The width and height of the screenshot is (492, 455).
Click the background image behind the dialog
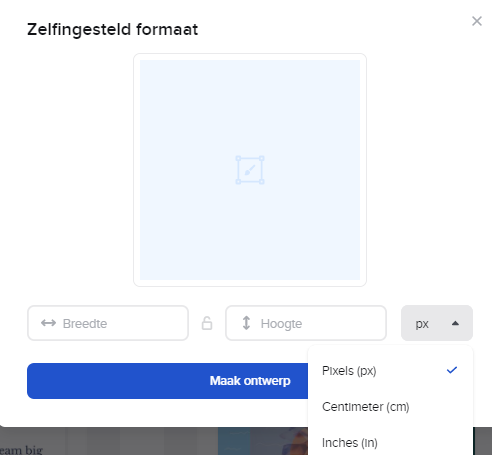click(263, 441)
